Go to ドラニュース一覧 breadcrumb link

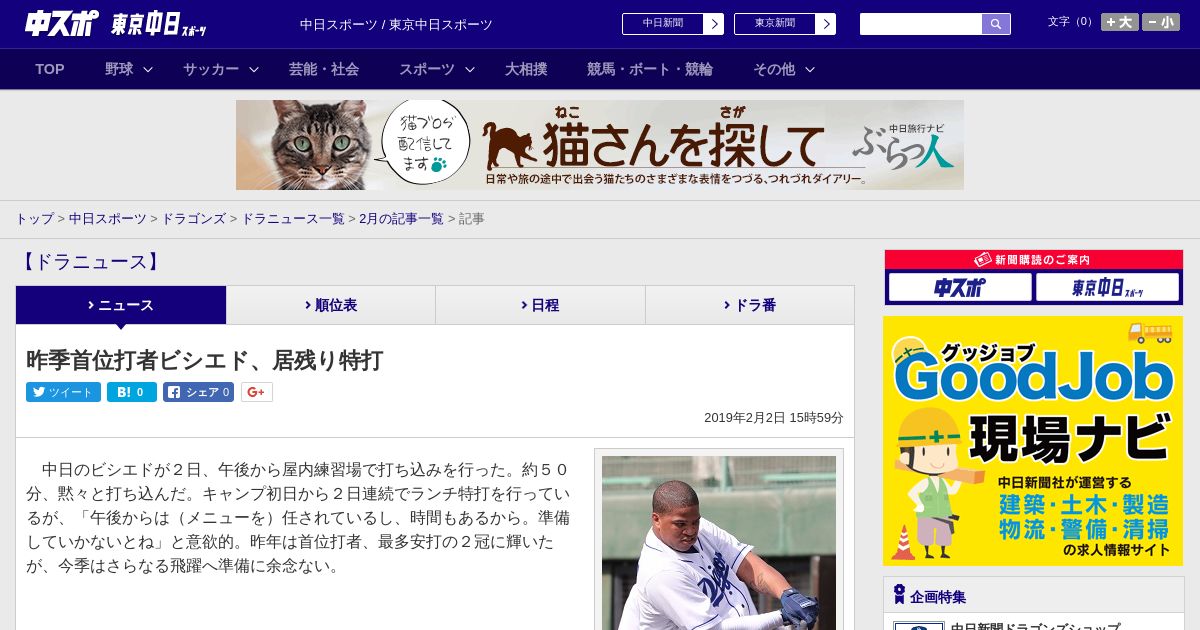293,218
